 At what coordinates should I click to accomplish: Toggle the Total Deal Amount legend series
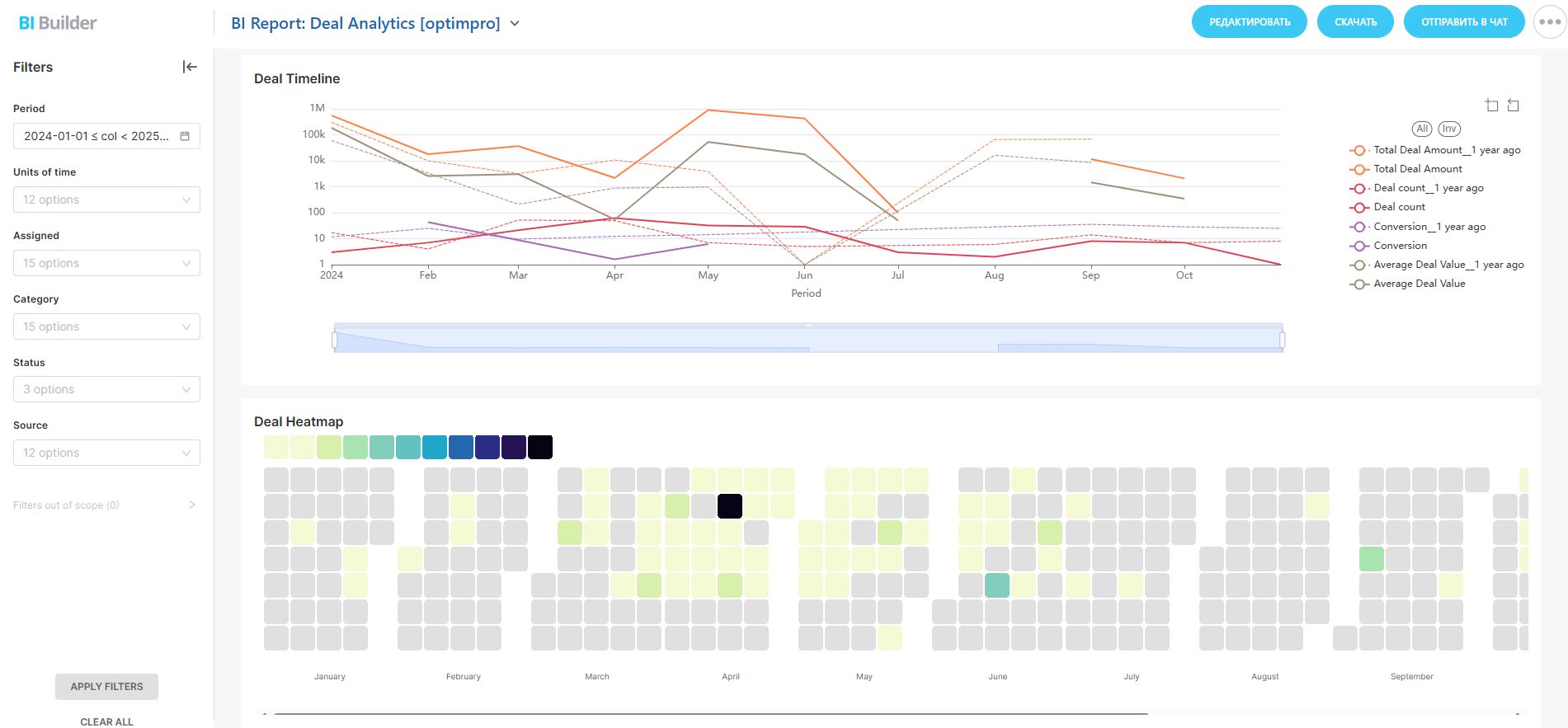pos(1417,169)
